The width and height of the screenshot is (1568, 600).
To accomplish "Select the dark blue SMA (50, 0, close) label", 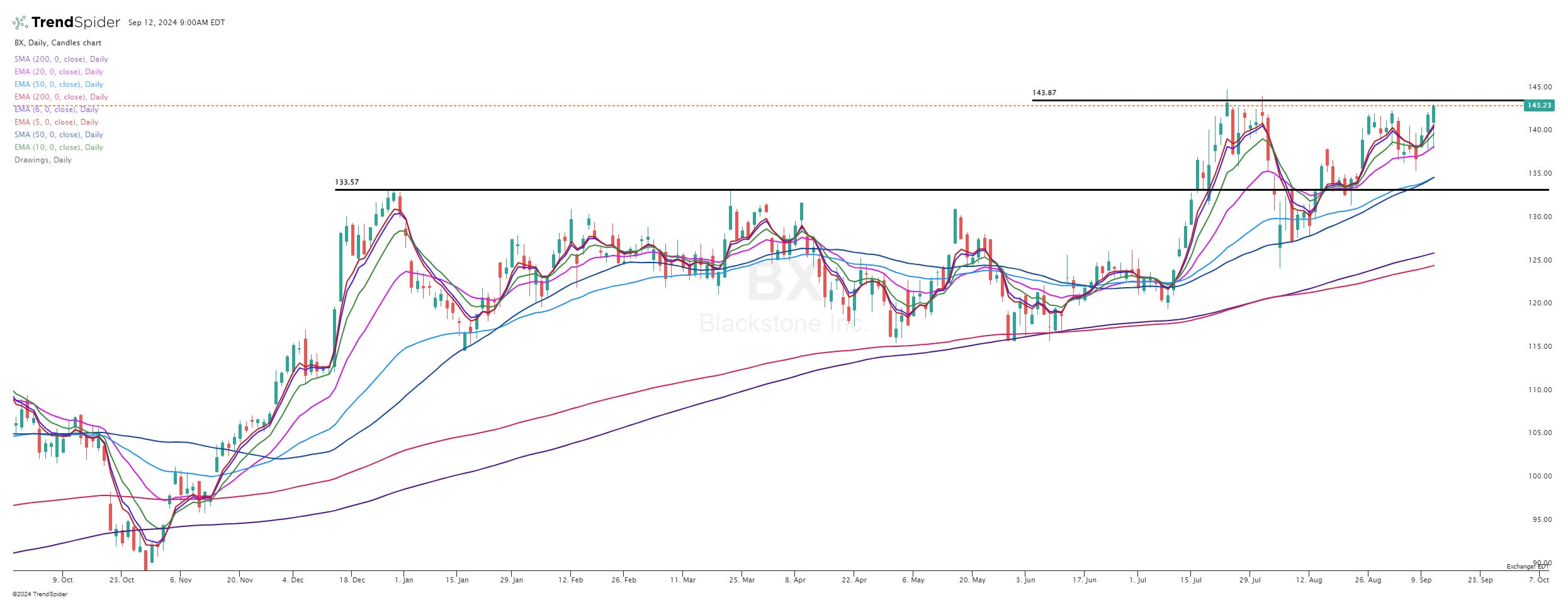I will [59, 135].
